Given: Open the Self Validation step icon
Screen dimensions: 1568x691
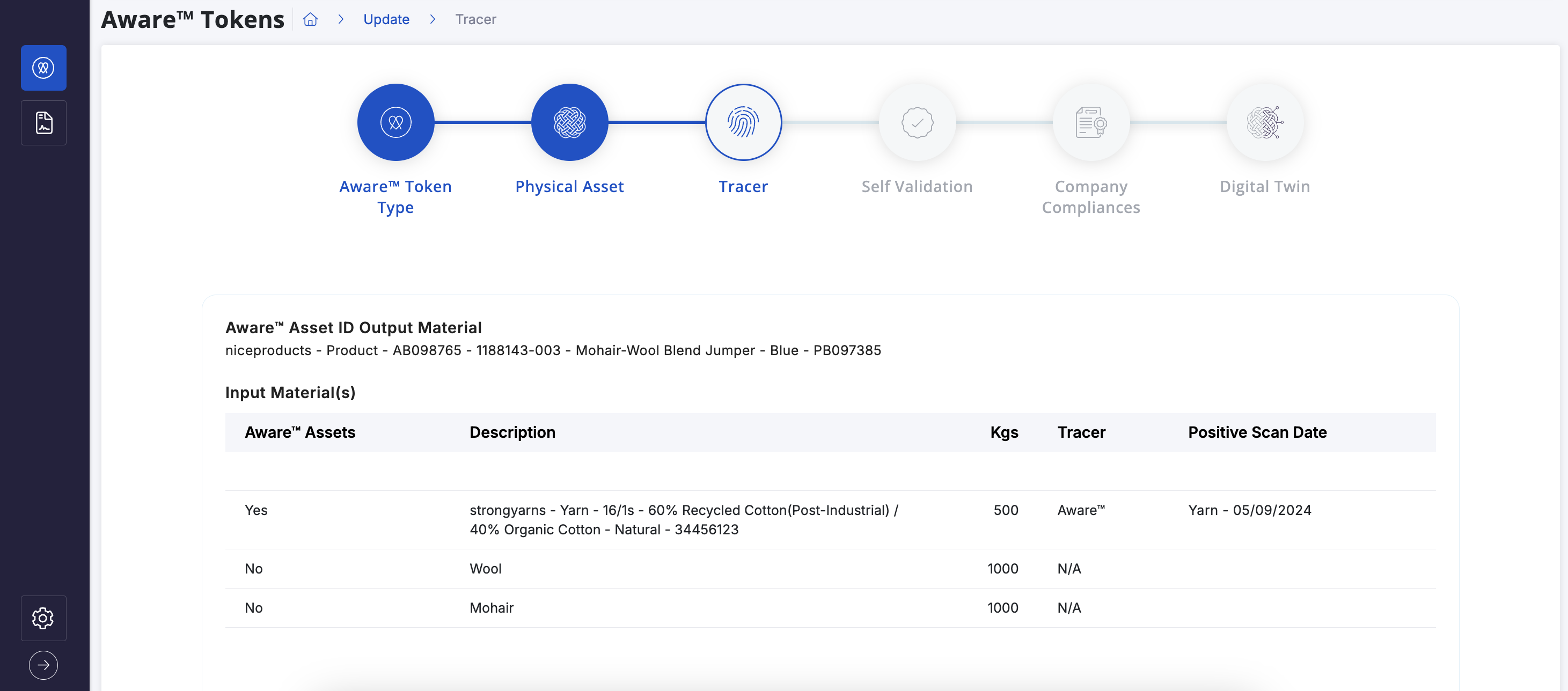Looking at the screenshot, I should click(917, 122).
